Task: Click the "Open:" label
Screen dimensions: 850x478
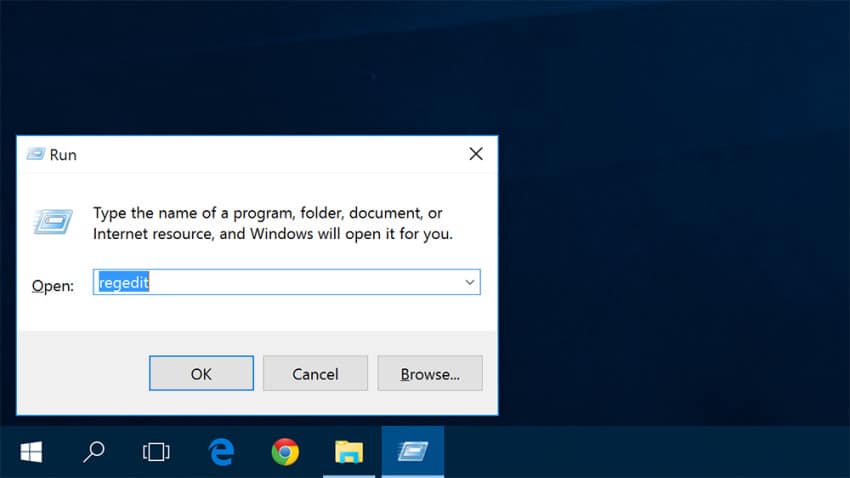Action: point(53,286)
